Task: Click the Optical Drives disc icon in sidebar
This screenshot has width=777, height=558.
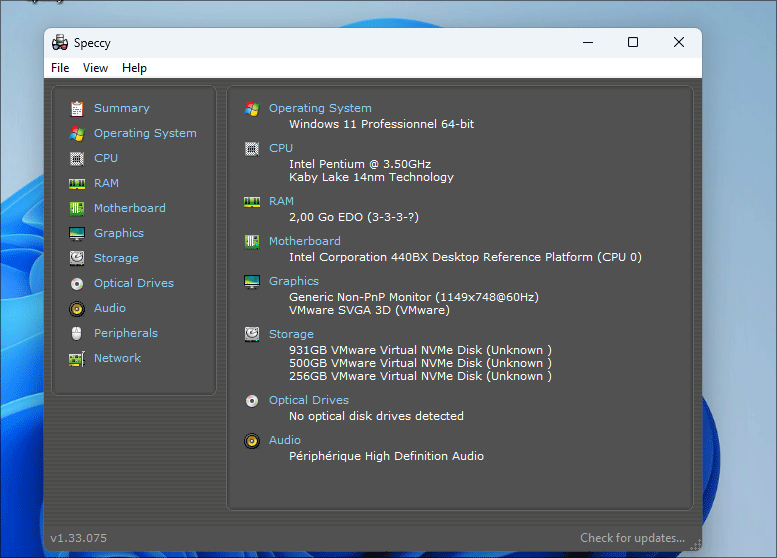Action: (x=77, y=283)
